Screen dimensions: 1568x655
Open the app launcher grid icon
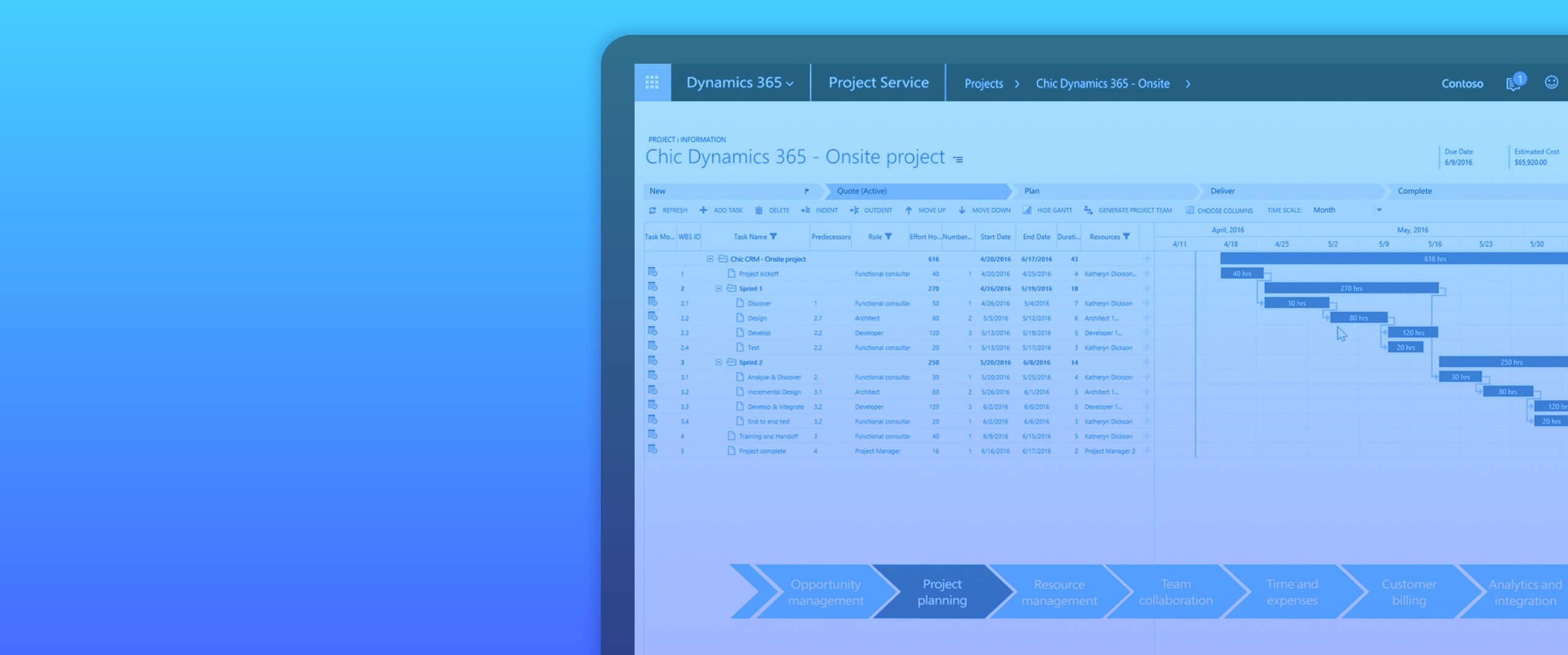pos(651,81)
